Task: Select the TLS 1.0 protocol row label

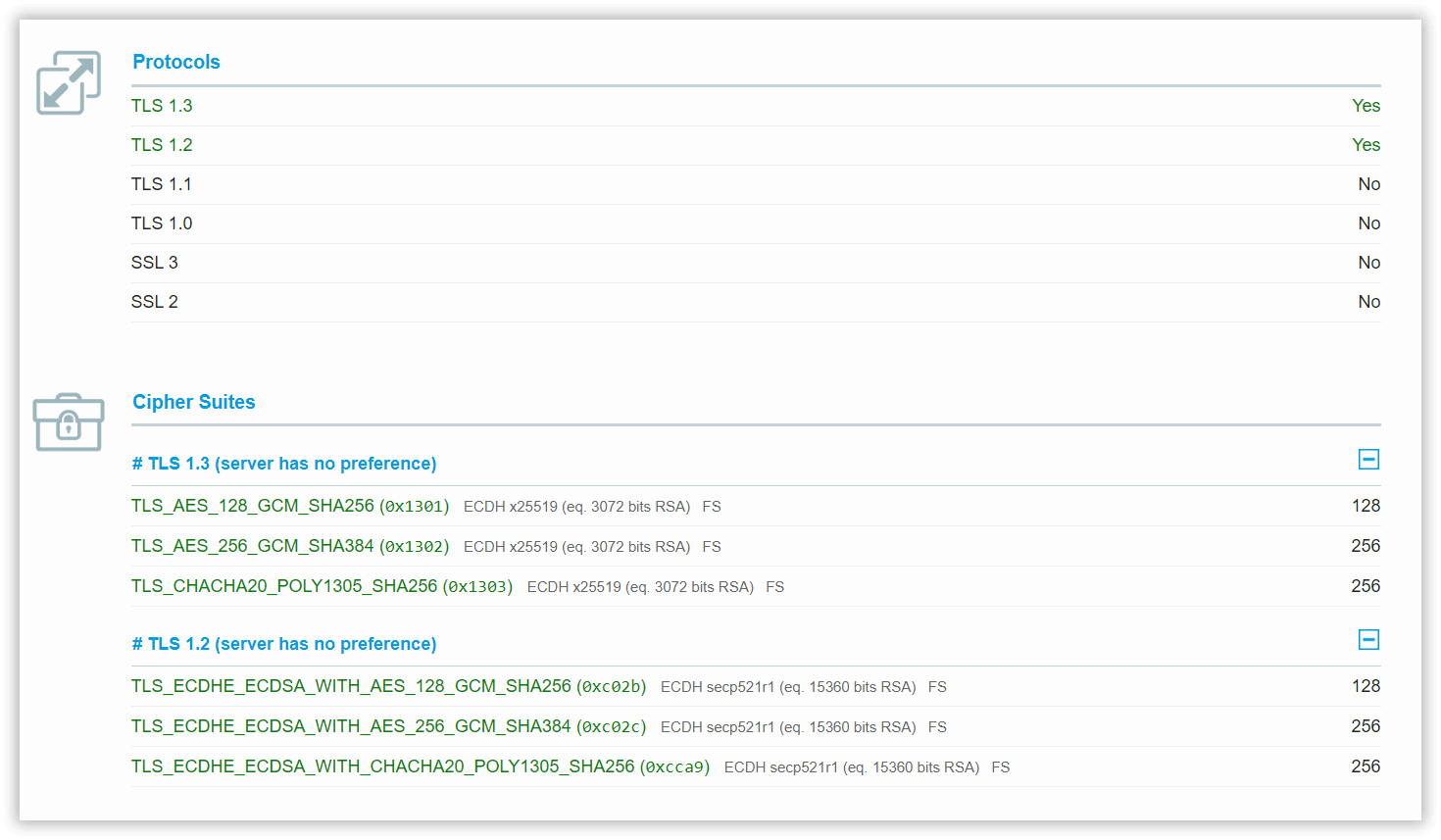Action: click(x=162, y=223)
